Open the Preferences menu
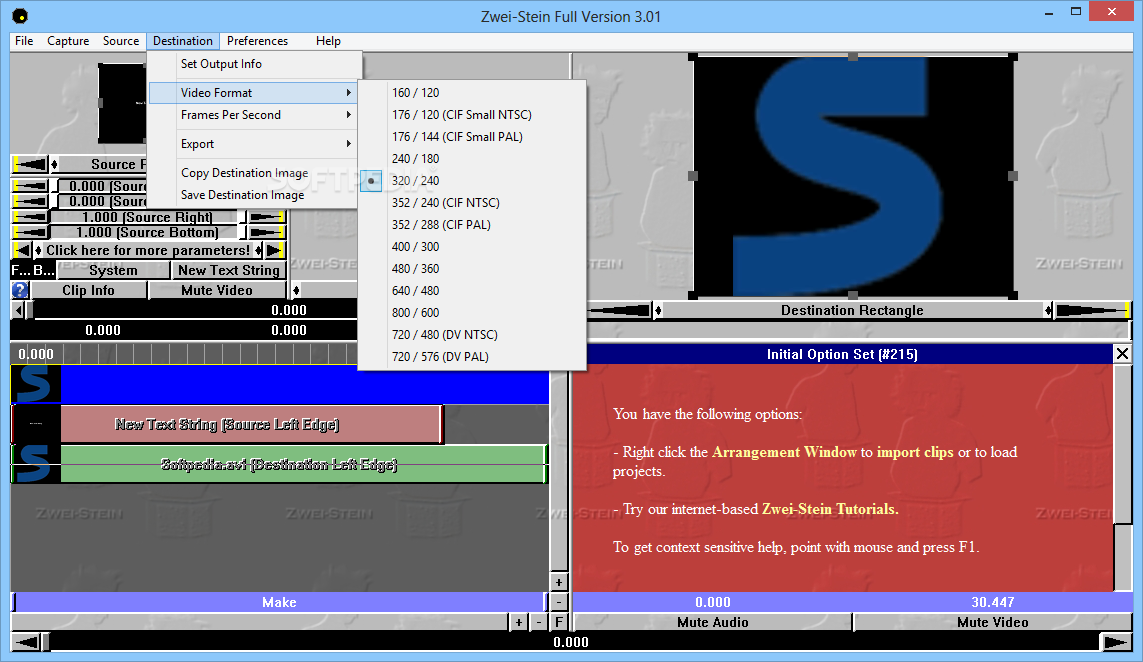 (257, 41)
